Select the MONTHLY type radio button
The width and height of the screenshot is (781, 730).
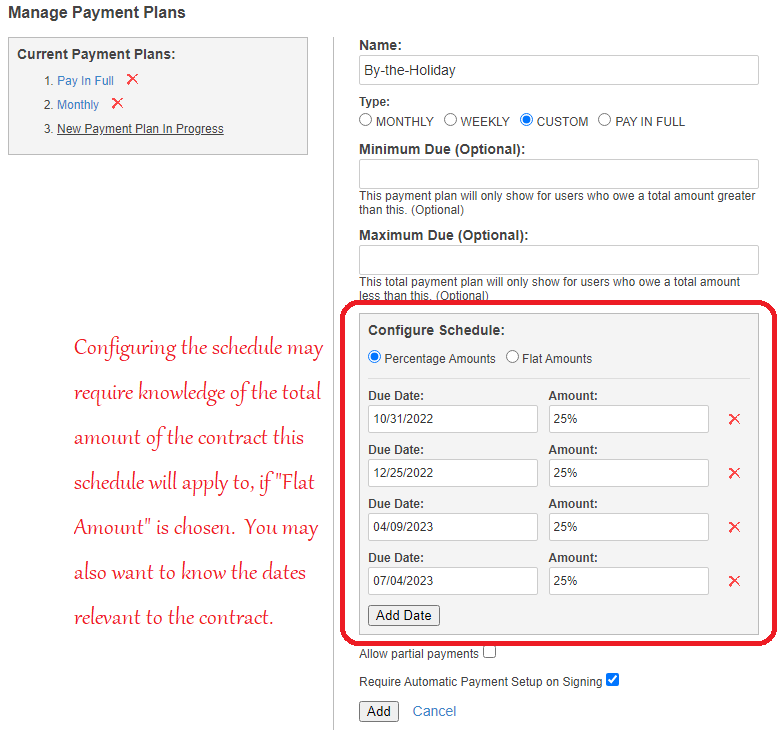(366, 121)
